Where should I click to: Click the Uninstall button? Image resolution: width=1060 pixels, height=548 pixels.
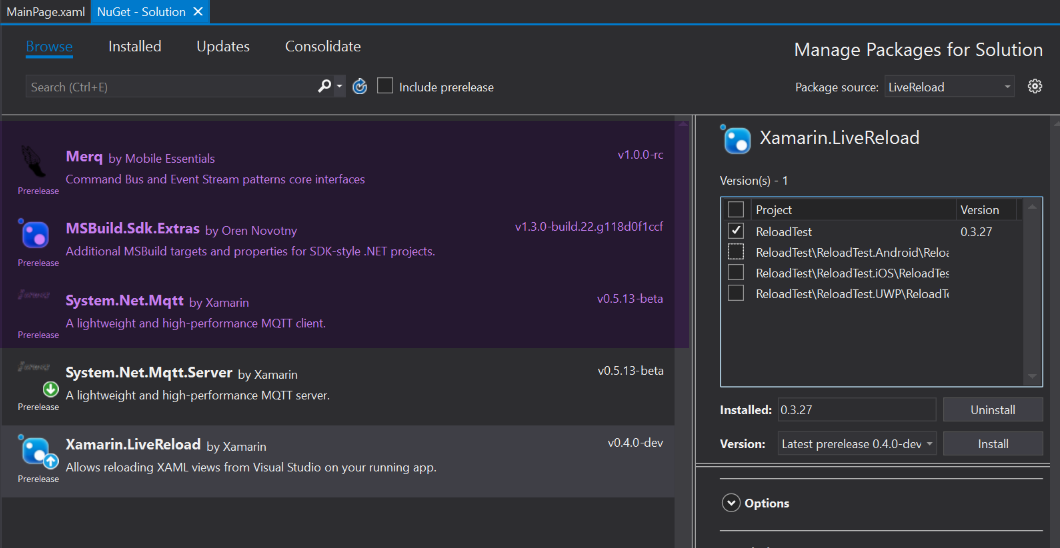point(992,409)
